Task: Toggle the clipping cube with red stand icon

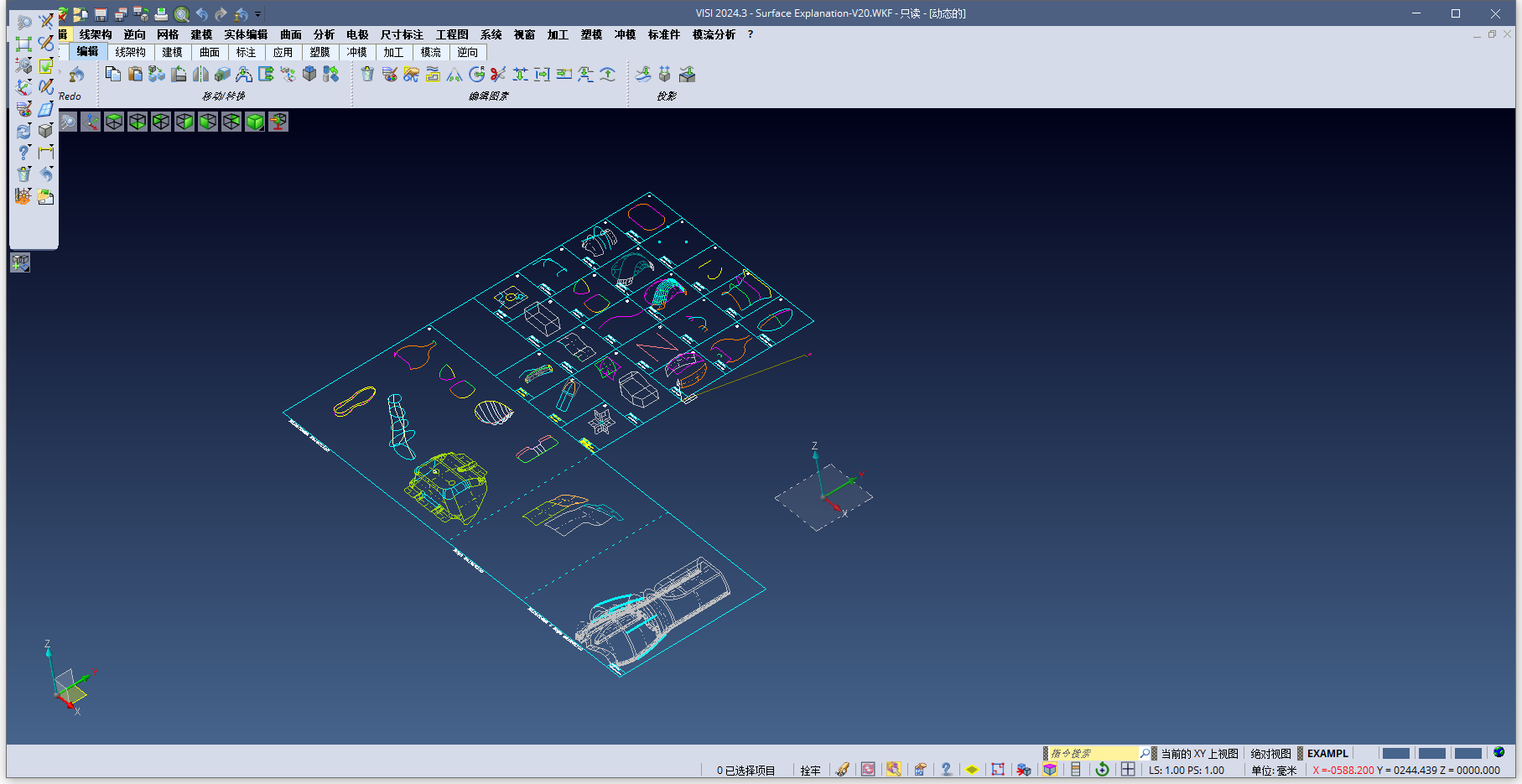Action: point(278,122)
